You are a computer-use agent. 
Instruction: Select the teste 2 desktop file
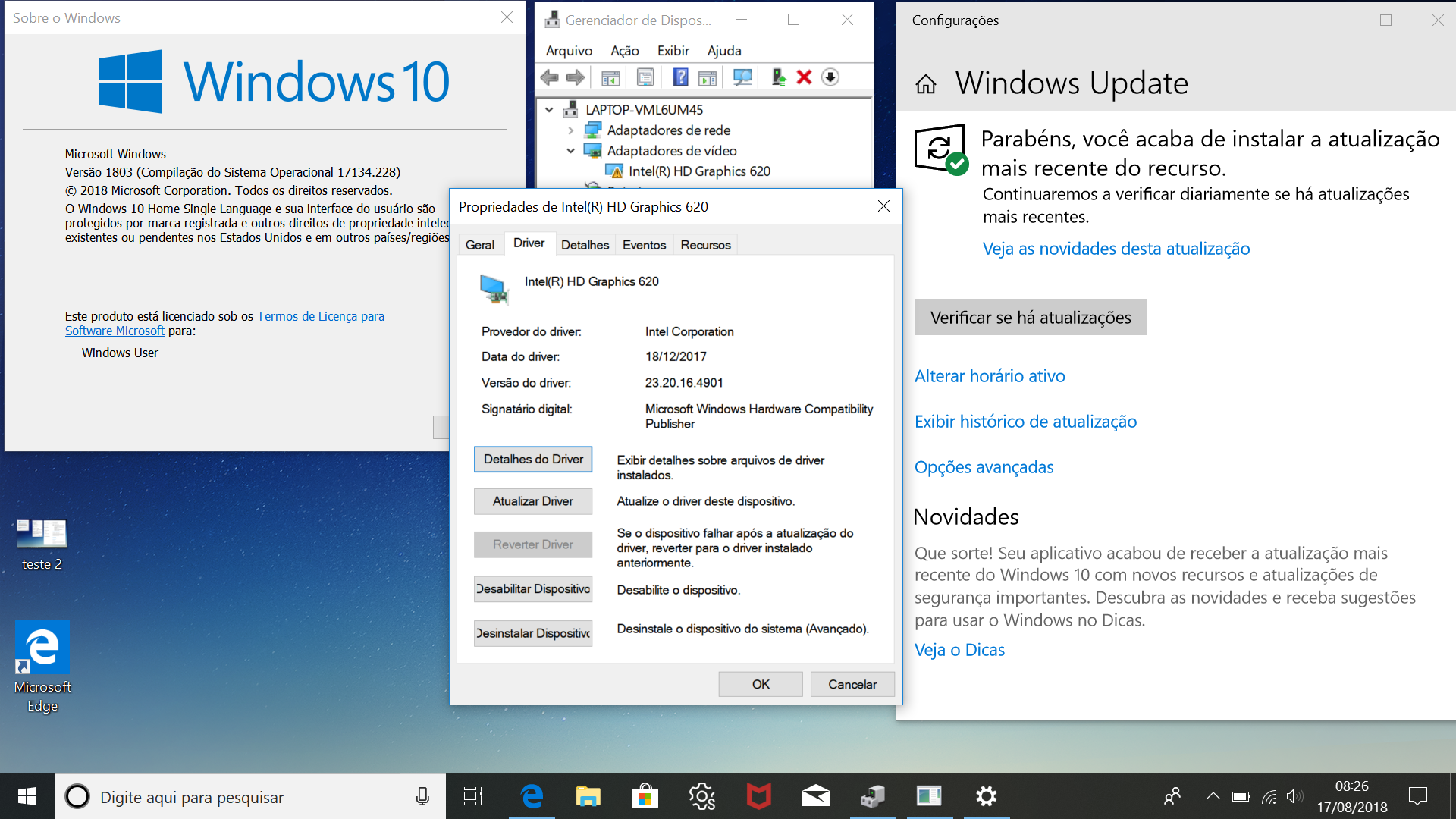[x=42, y=544]
